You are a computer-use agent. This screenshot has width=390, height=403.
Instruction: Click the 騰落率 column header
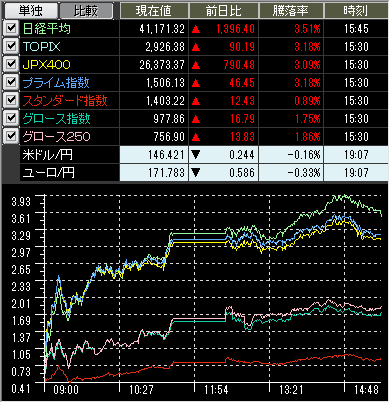click(x=291, y=11)
